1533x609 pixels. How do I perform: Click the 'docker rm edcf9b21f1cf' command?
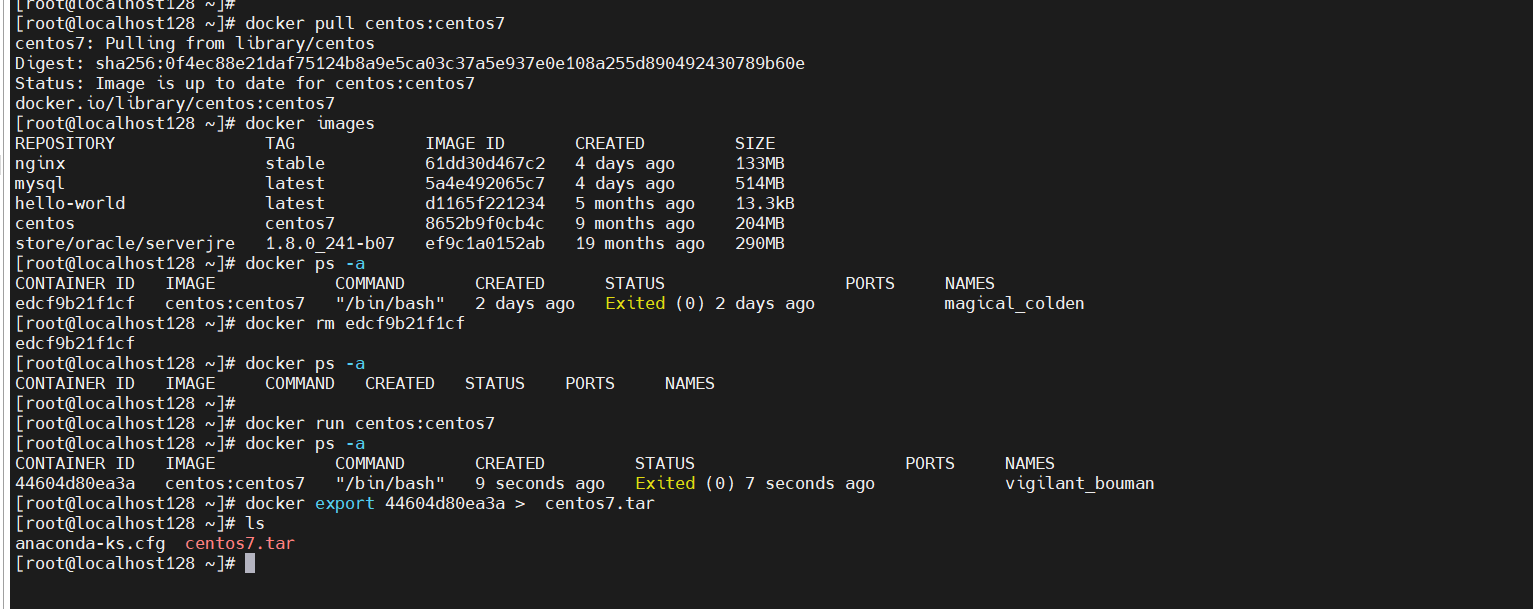[x=355, y=323]
